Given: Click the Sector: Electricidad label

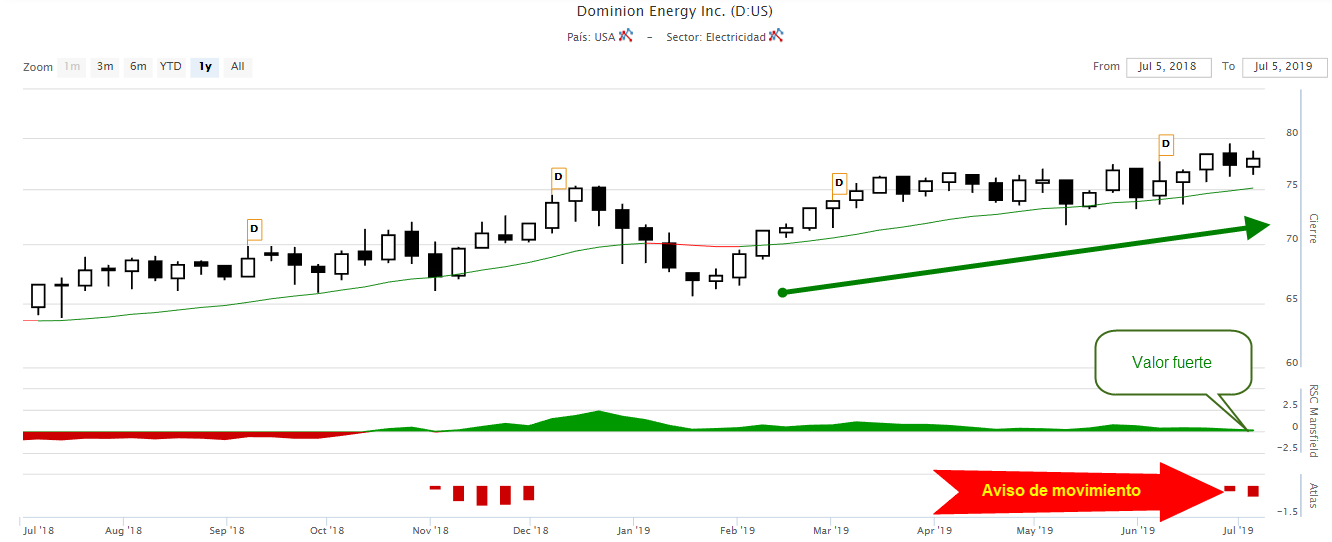Looking at the screenshot, I should point(716,37).
